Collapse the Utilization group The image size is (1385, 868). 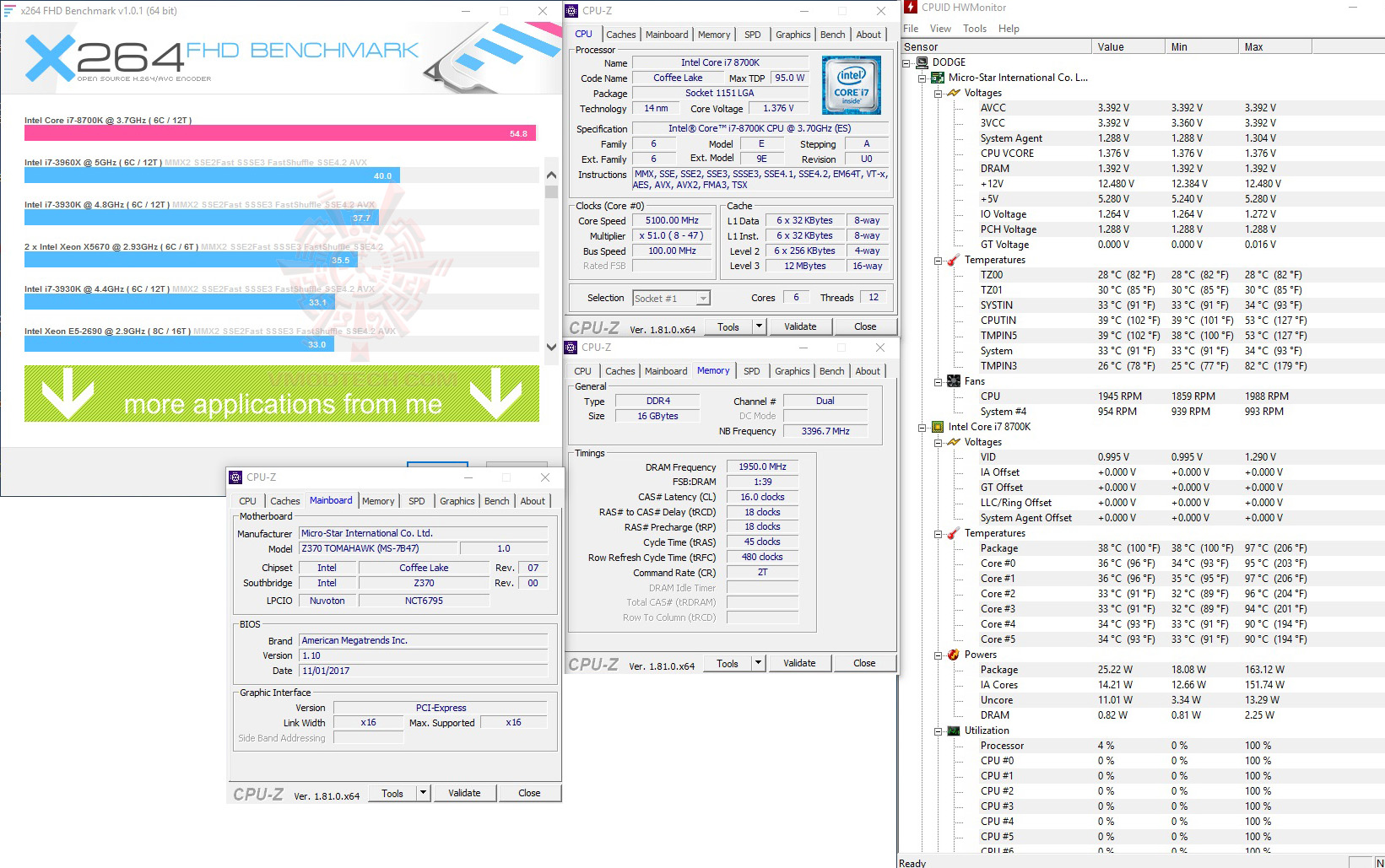938,731
